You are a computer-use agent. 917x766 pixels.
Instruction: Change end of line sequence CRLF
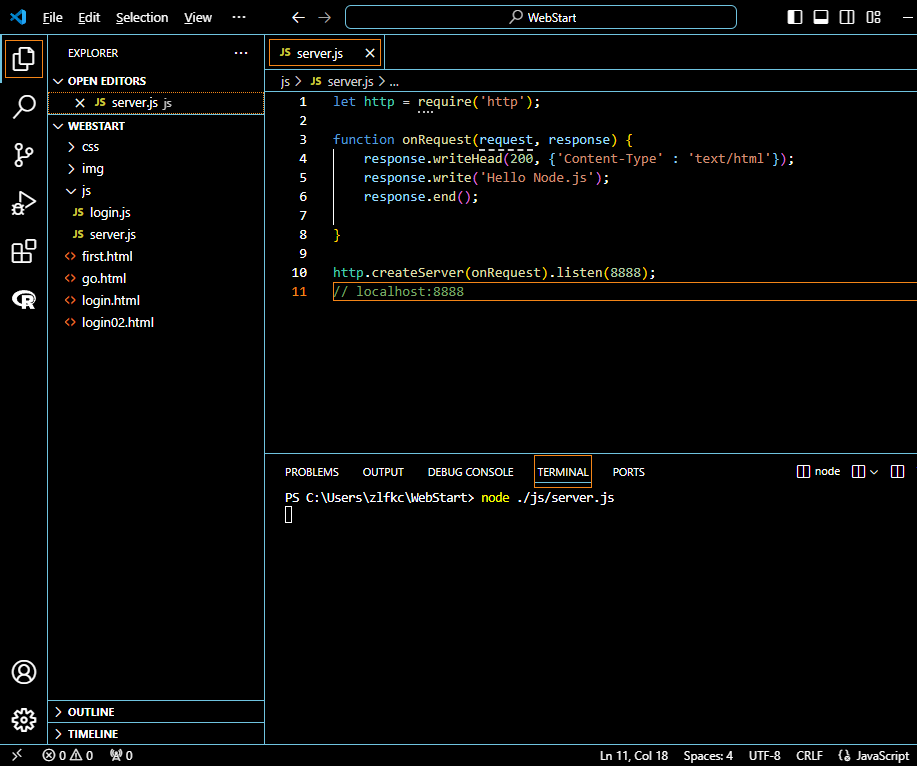click(809, 755)
